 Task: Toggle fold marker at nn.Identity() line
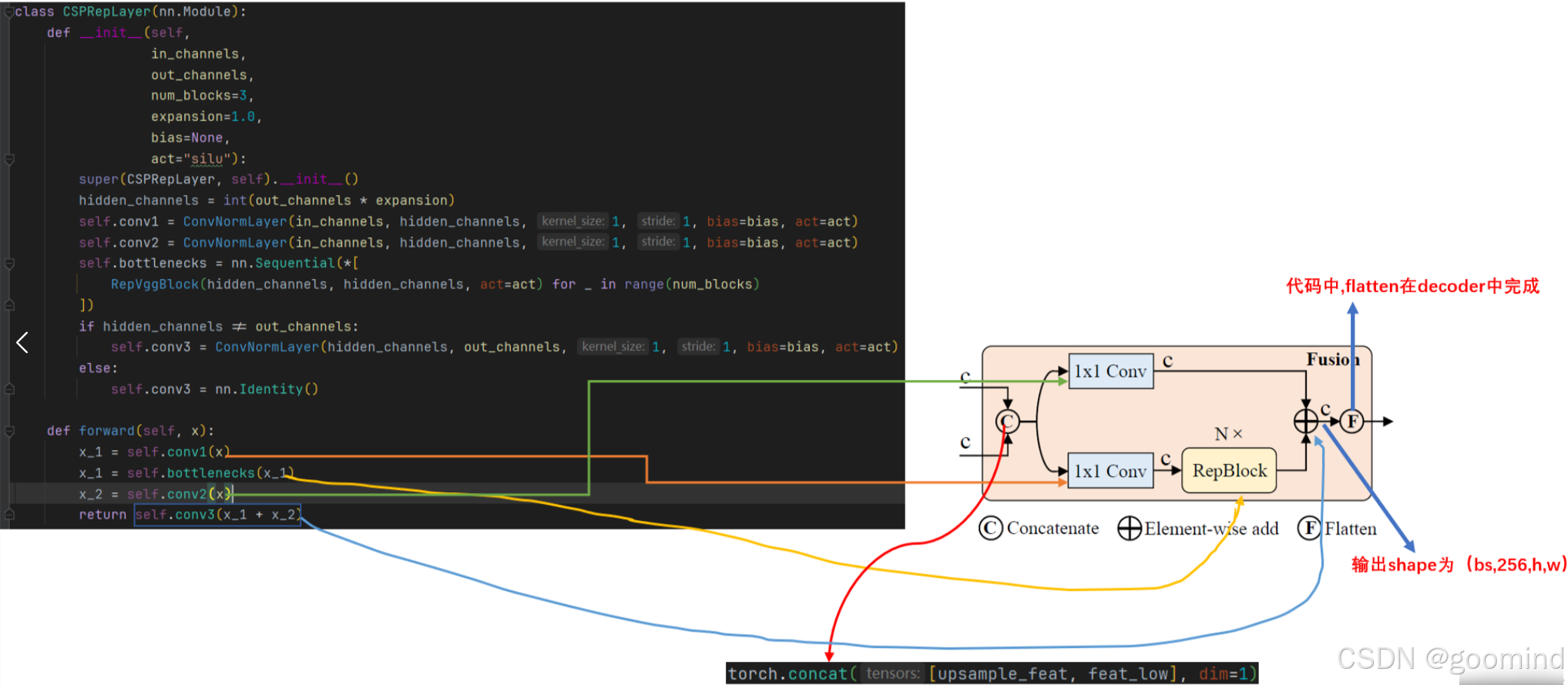[x=9, y=389]
